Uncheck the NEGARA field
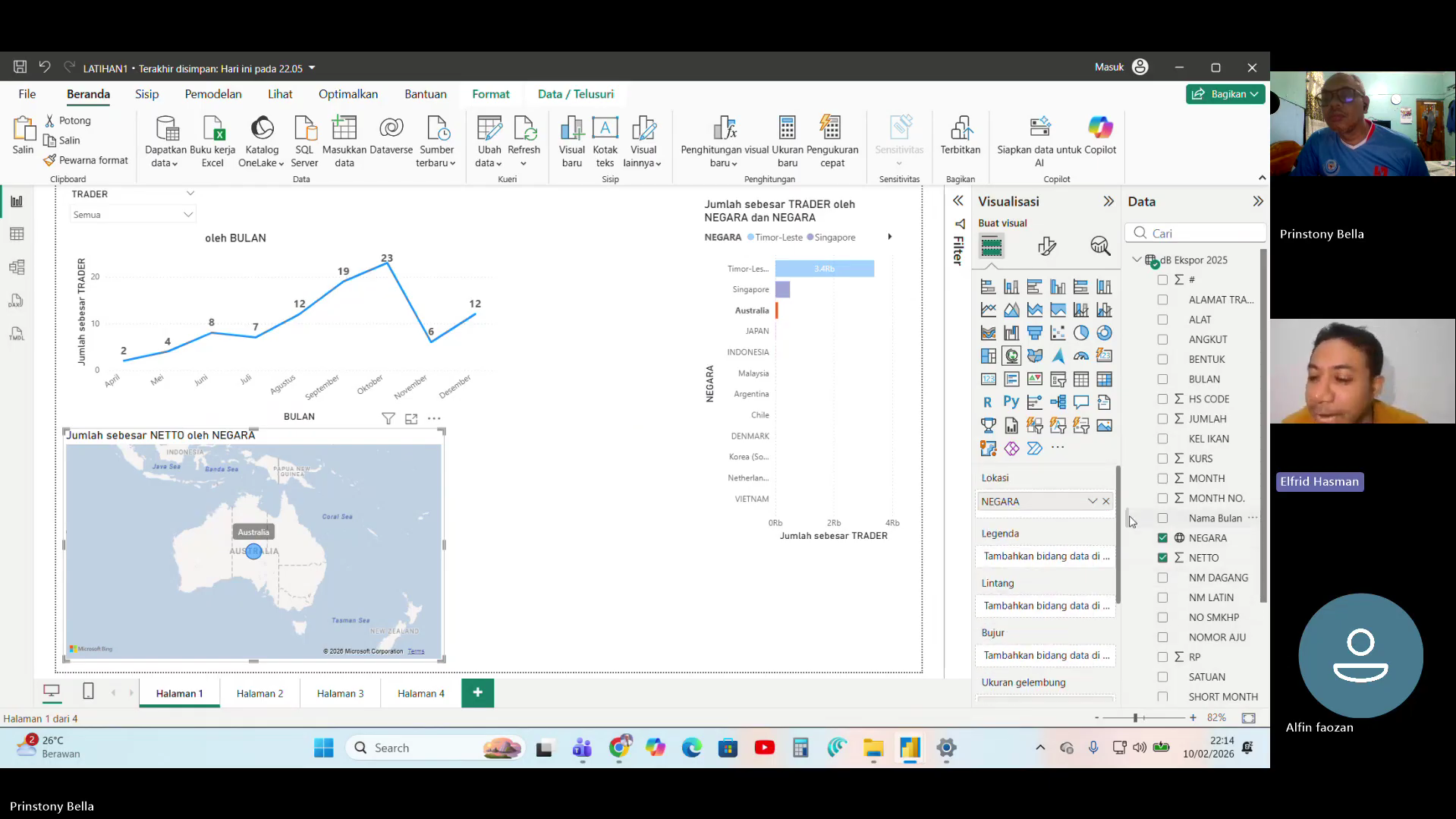The height and width of the screenshot is (819, 1456). pos(1162,537)
